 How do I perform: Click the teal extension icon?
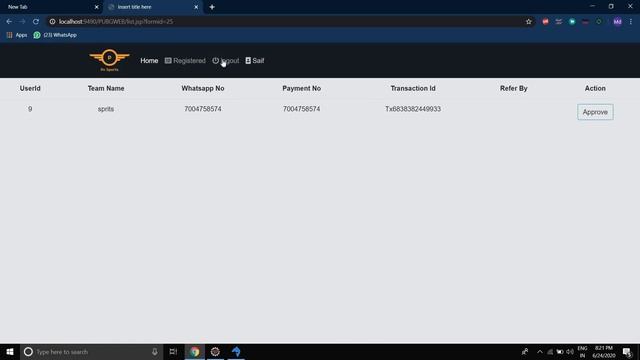(572, 21)
